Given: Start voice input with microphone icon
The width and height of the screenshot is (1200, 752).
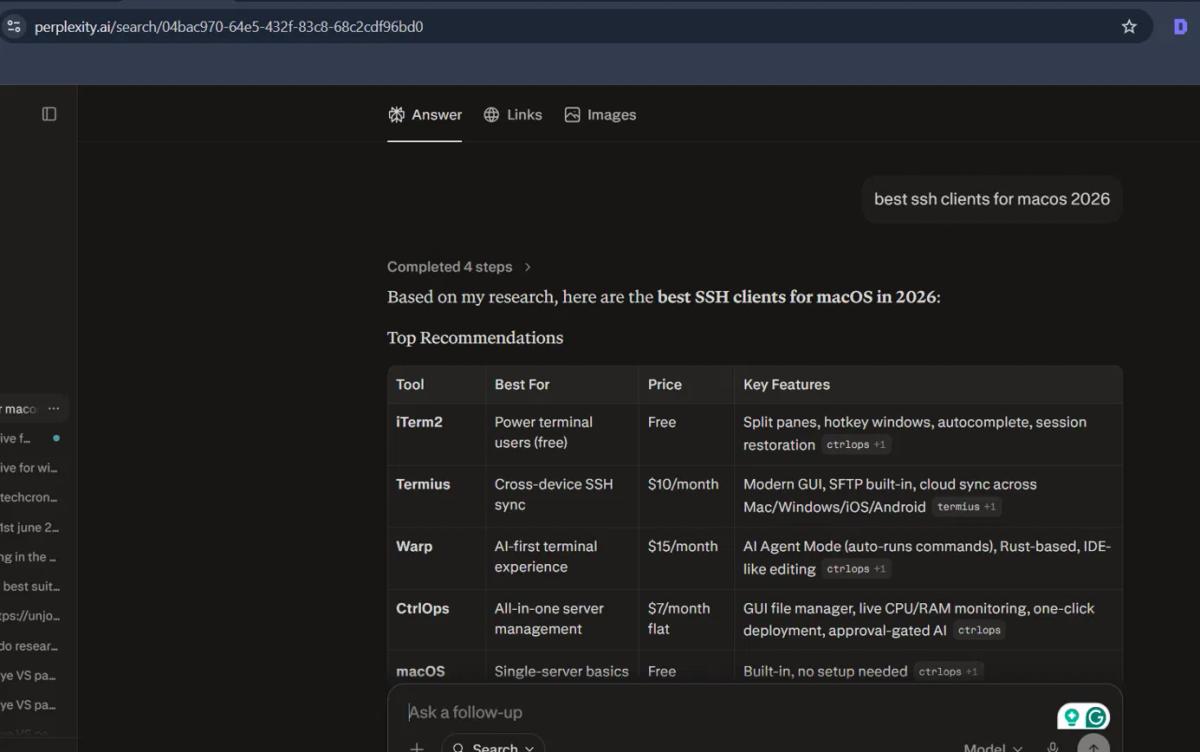Looking at the screenshot, I should pyautogui.click(x=1052, y=747).
